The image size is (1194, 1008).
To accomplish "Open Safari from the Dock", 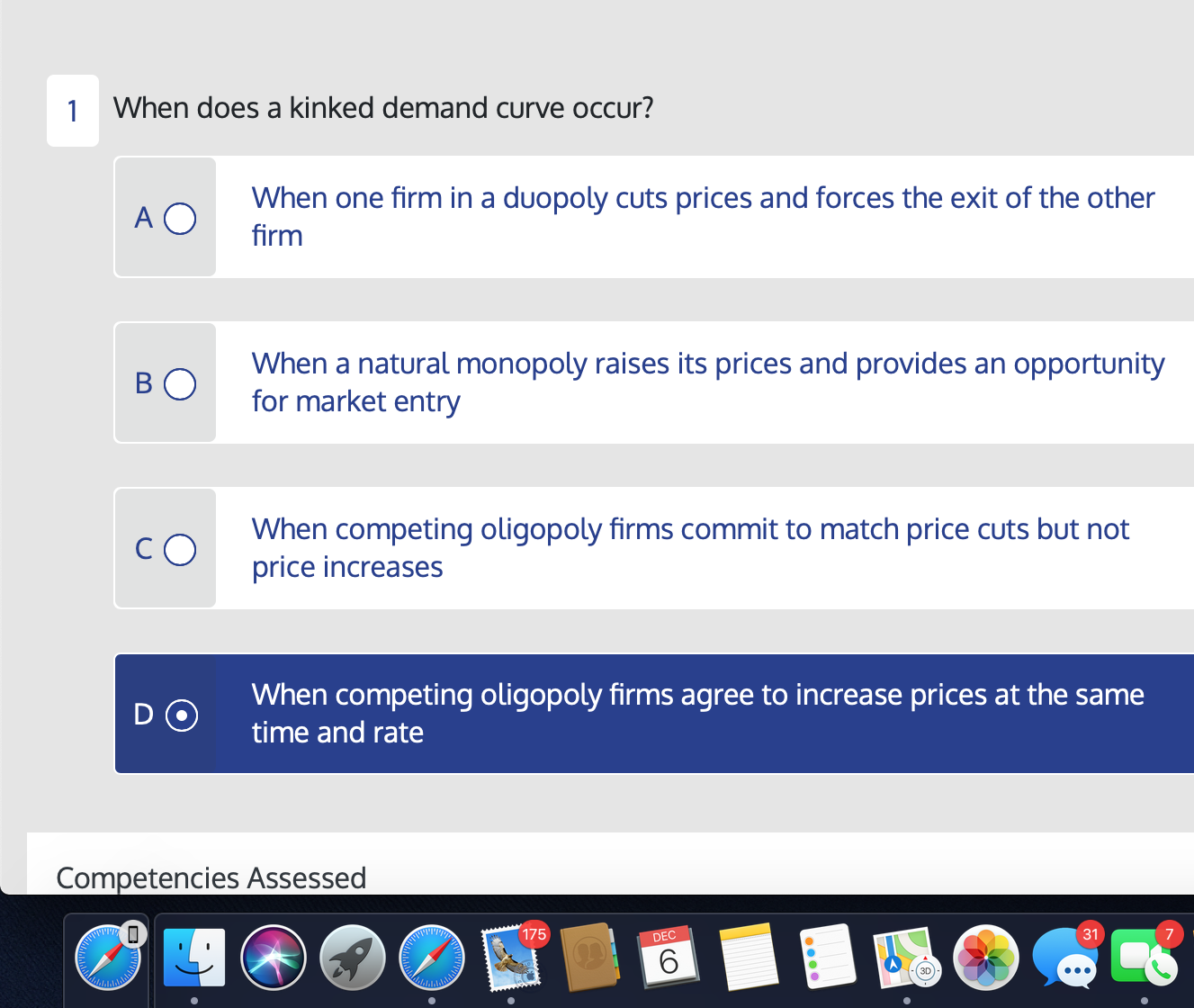I will click(432, 957).
